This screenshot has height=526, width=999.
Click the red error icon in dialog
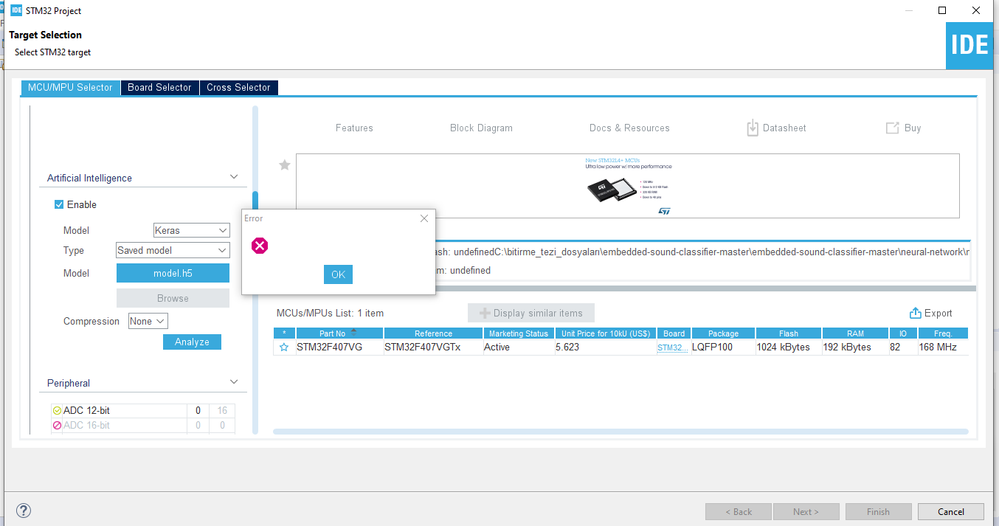[259, 246]
